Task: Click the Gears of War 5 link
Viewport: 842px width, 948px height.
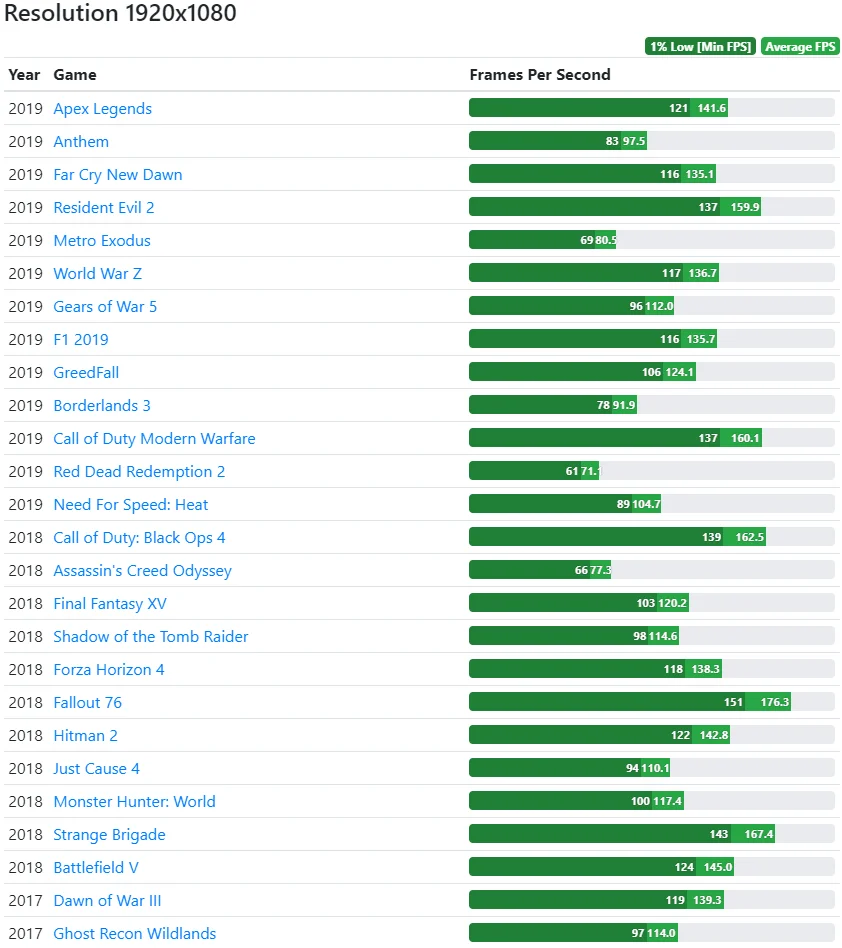Action: 105,306
